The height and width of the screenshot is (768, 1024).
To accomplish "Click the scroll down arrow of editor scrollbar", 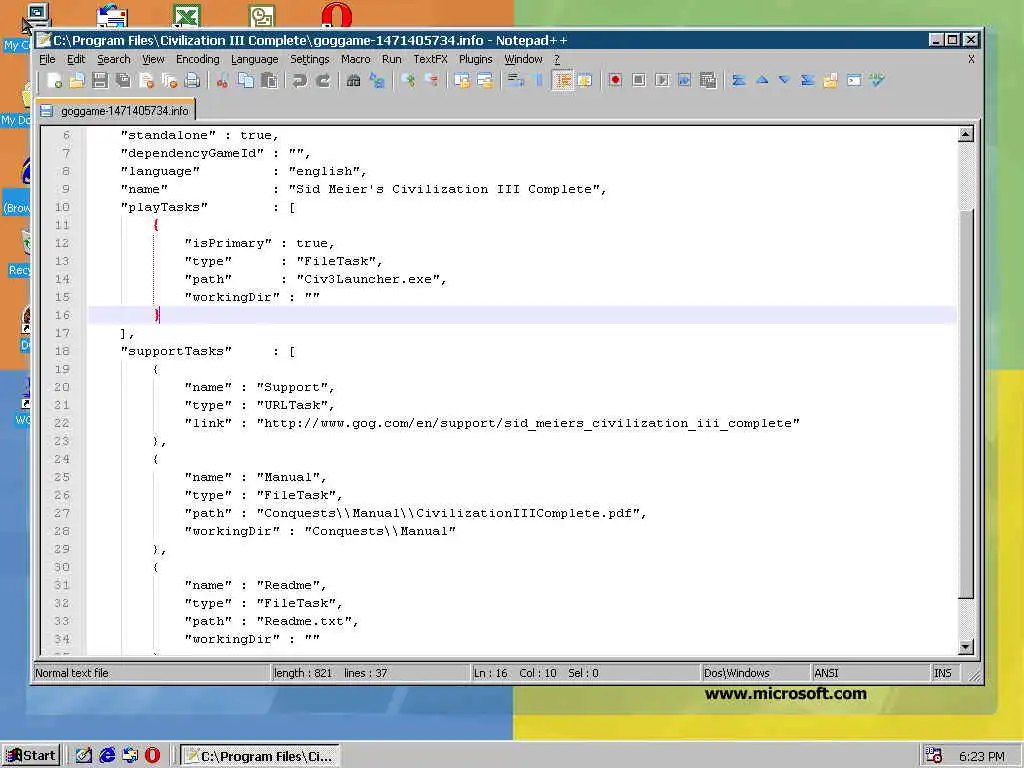I will click(965, 647).
